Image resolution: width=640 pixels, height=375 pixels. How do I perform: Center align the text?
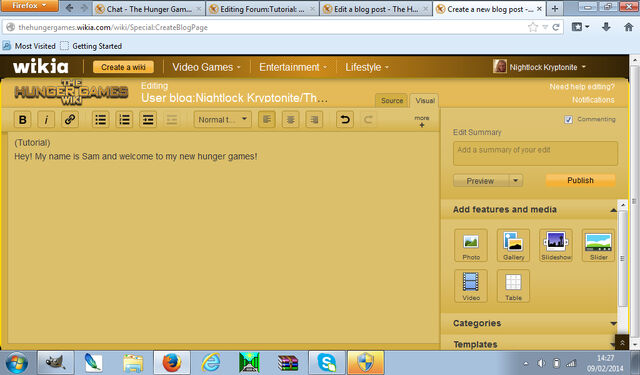290,120
